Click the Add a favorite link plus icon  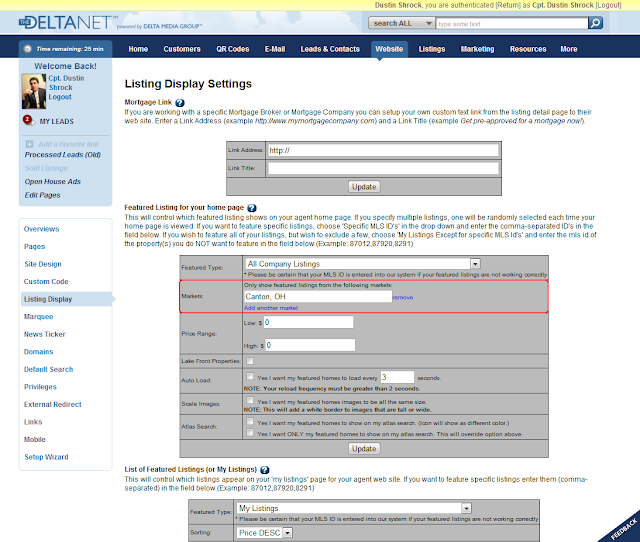click(29, 144)
